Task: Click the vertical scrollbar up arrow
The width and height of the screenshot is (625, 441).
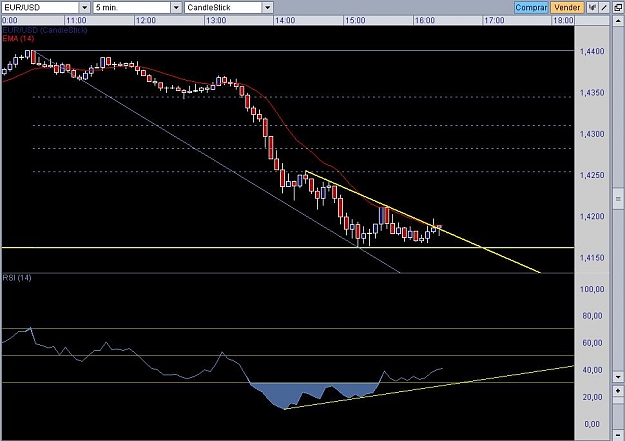Action: [x=618, y=21]
